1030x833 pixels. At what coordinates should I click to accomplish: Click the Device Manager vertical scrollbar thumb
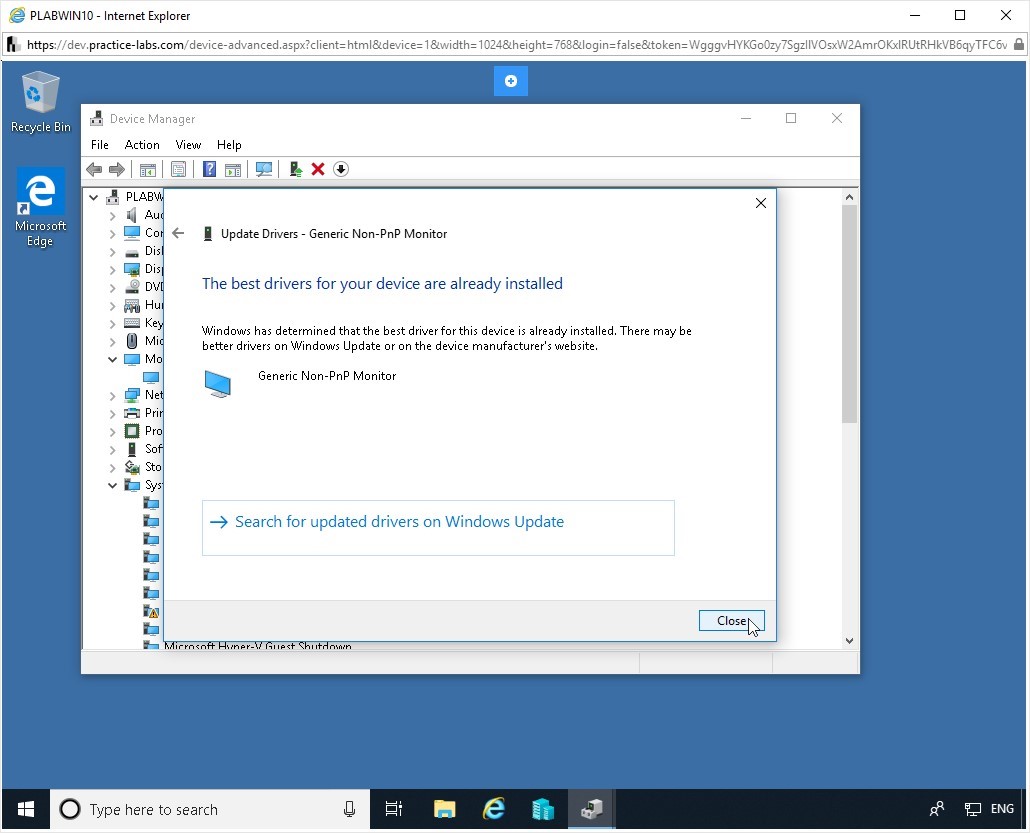pyautogui.click(x=849, y=314)
